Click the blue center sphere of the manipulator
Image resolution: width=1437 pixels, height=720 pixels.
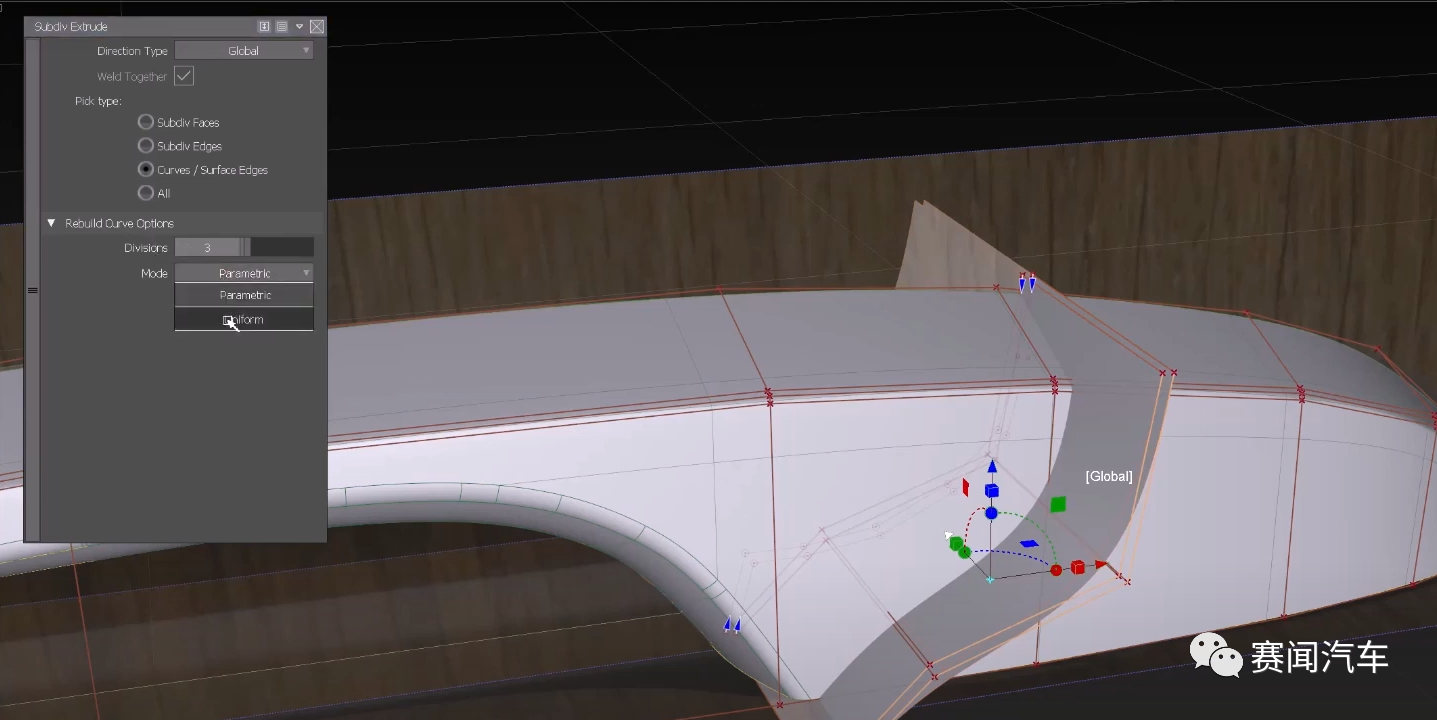point(991,513)
